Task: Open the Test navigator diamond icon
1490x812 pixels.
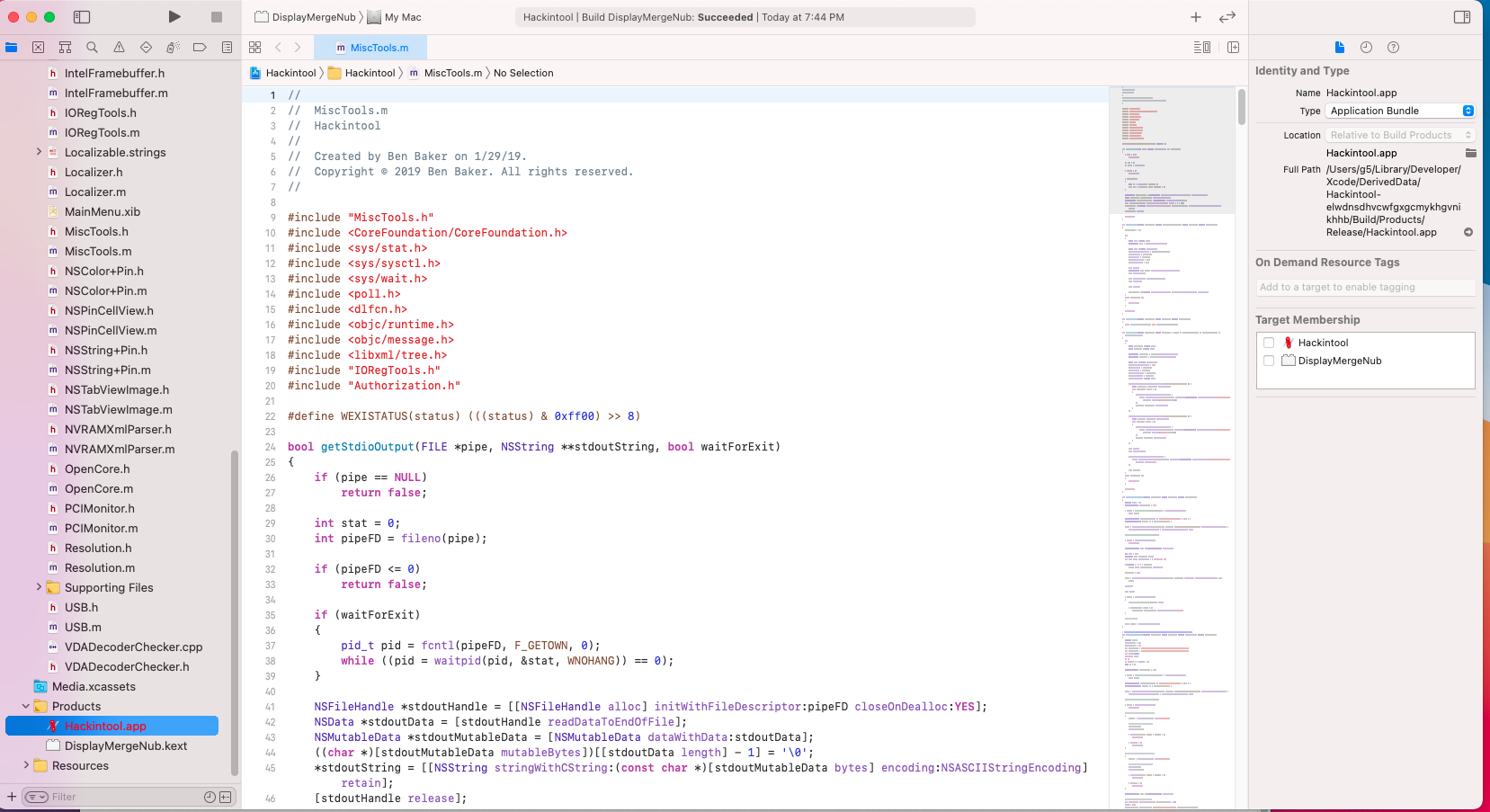Action: click(x=145, y=47)
